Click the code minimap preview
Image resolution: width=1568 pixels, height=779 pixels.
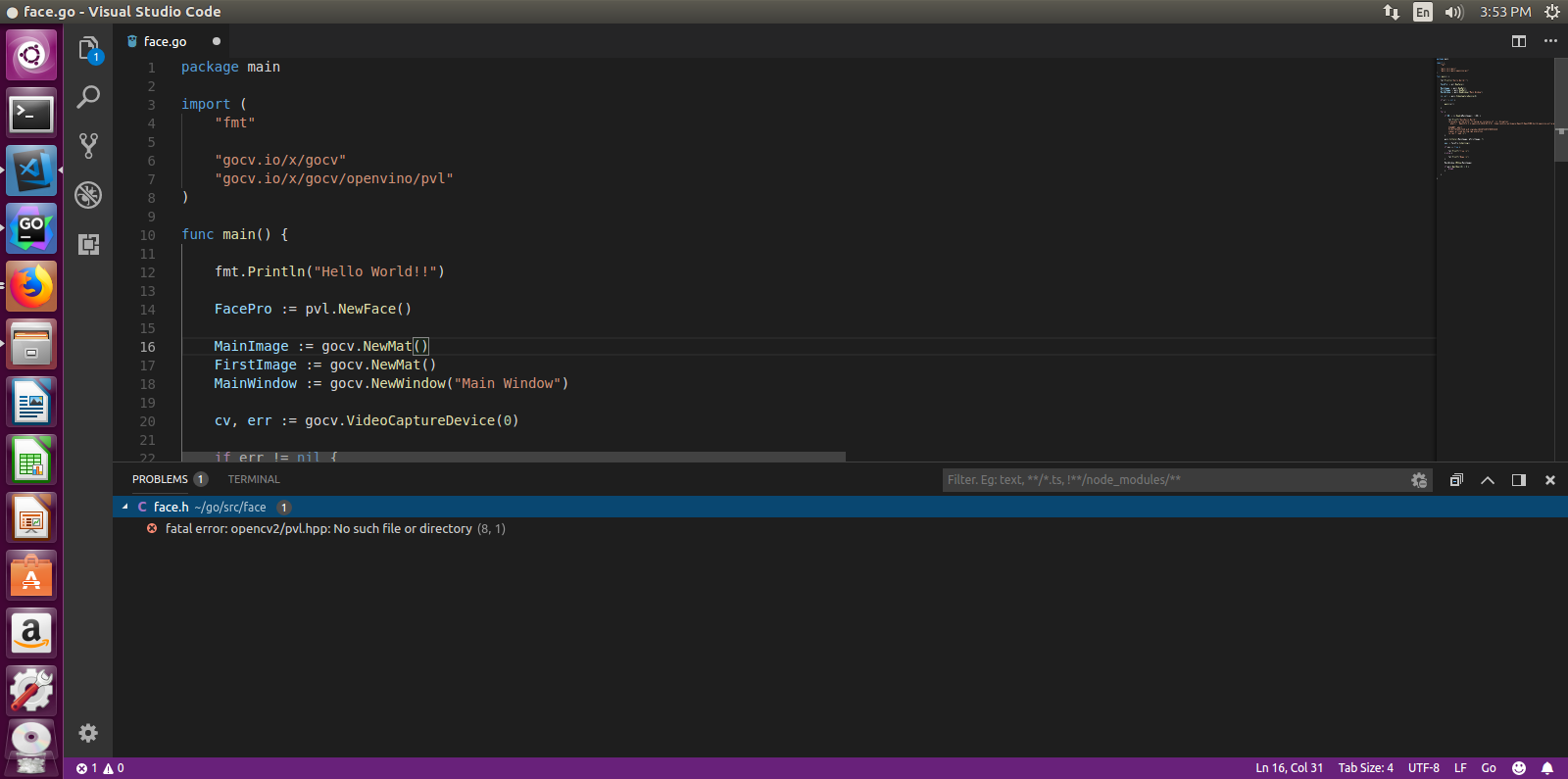[x=1494, y=118]
